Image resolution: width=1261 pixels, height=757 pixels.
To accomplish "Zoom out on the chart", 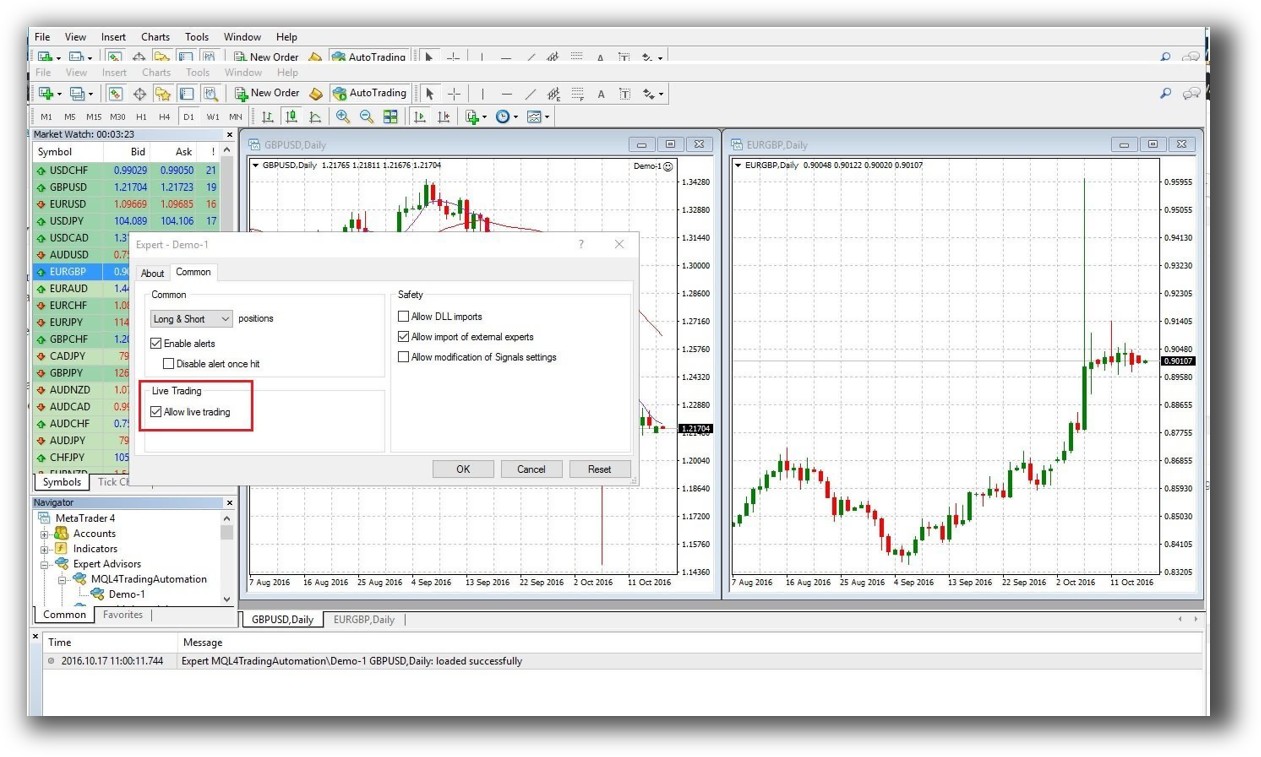I will 366,117.
